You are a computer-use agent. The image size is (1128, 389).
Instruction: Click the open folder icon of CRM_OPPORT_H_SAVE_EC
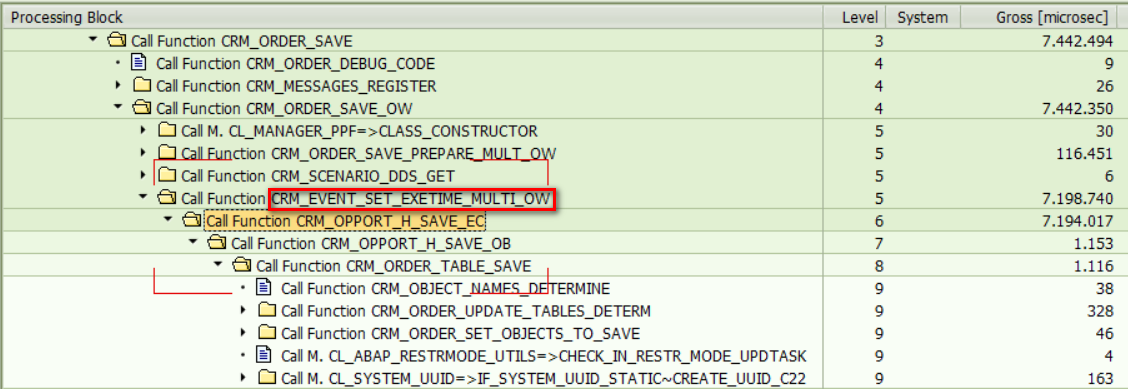191,220
